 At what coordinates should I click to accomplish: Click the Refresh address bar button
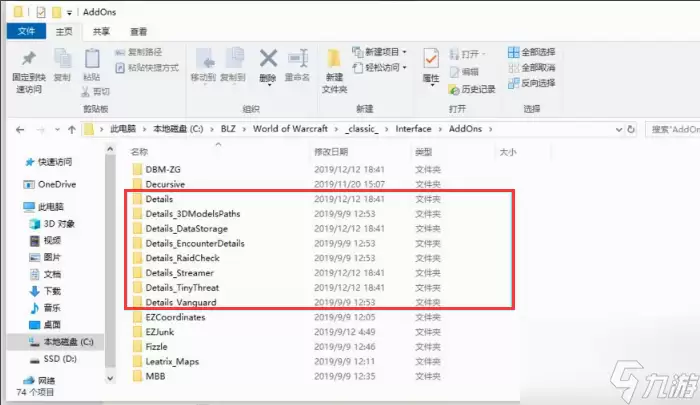[x=631, y=129]
